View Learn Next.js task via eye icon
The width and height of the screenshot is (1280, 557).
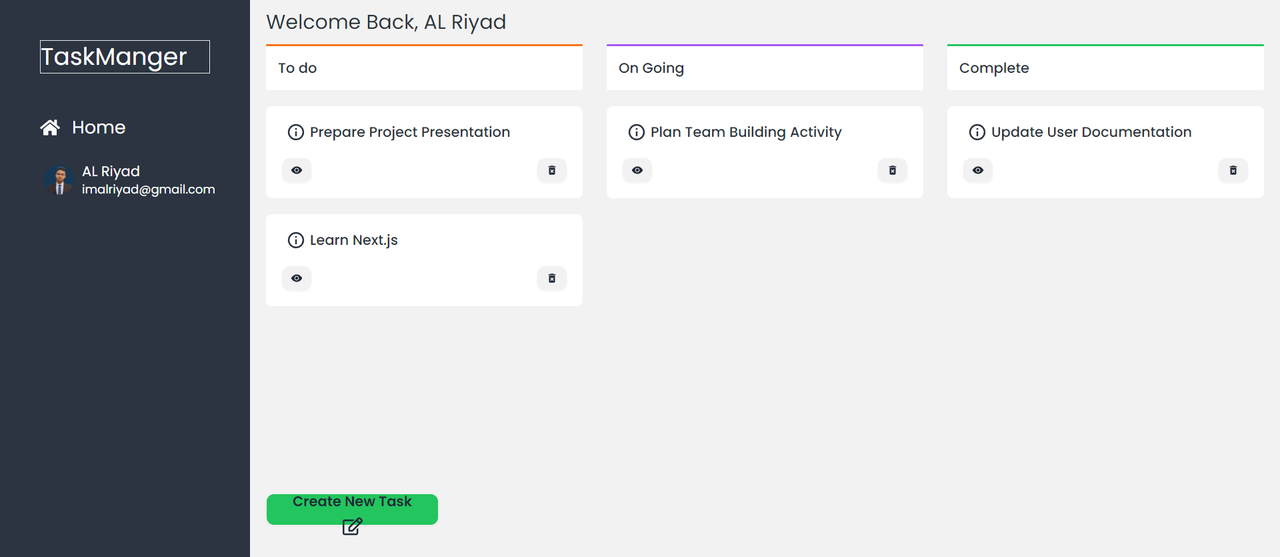click(297, 279)
